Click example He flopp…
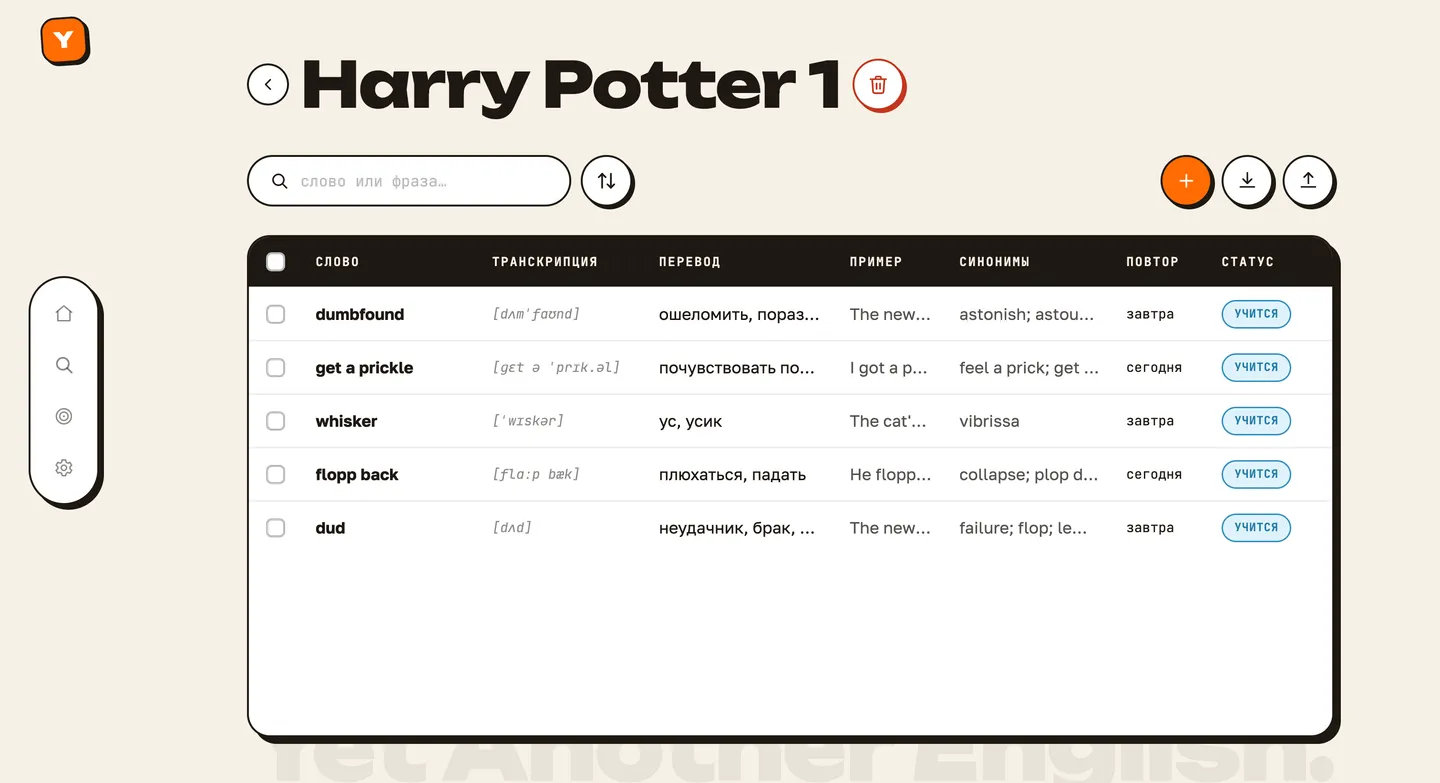Screen dimensions: 1440x783 click(x=891, y=475)
